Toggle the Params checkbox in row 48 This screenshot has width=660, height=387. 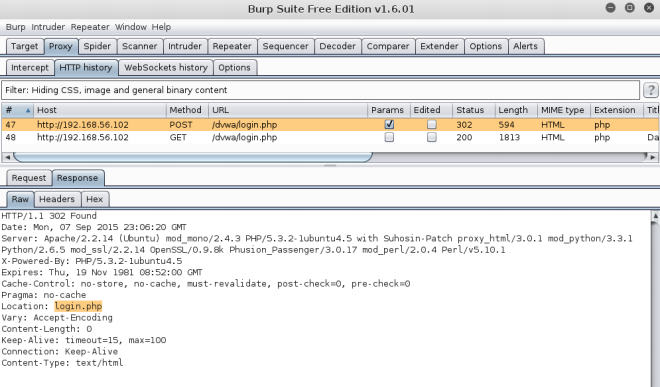(389, 137)
